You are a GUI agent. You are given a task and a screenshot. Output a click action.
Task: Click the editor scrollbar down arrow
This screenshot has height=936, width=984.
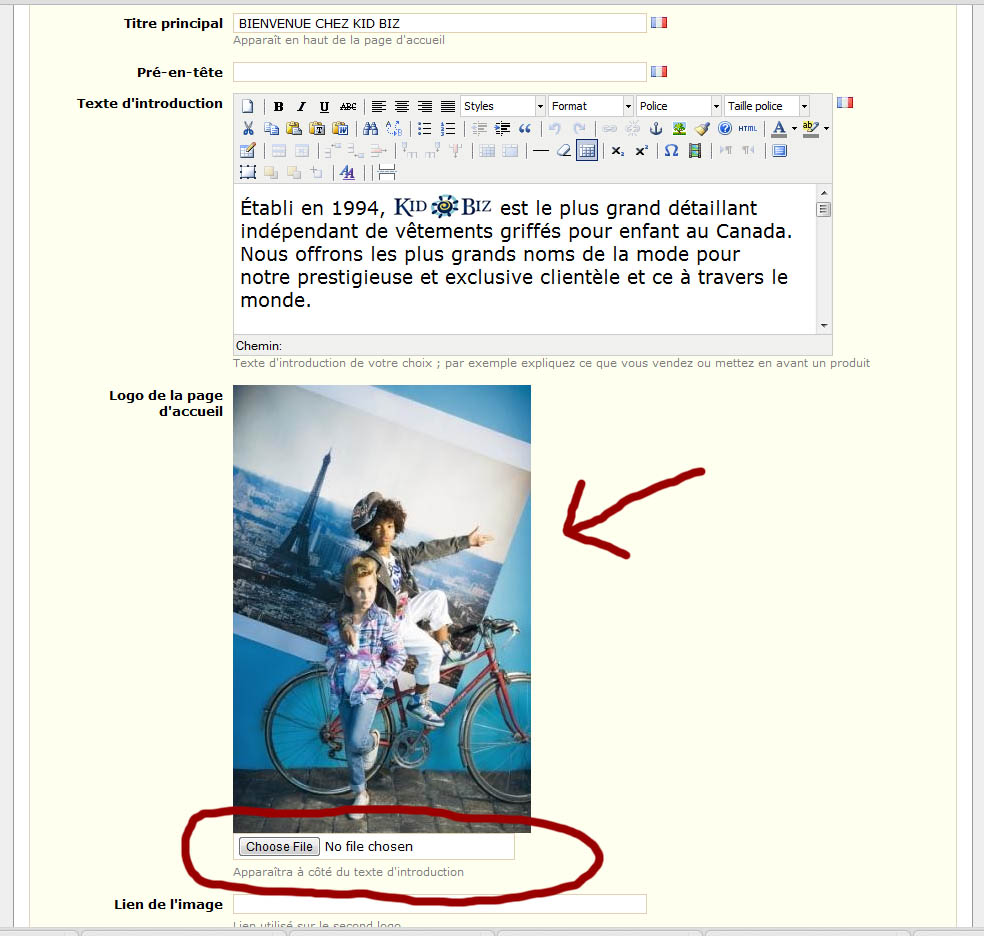pos(824,326)
